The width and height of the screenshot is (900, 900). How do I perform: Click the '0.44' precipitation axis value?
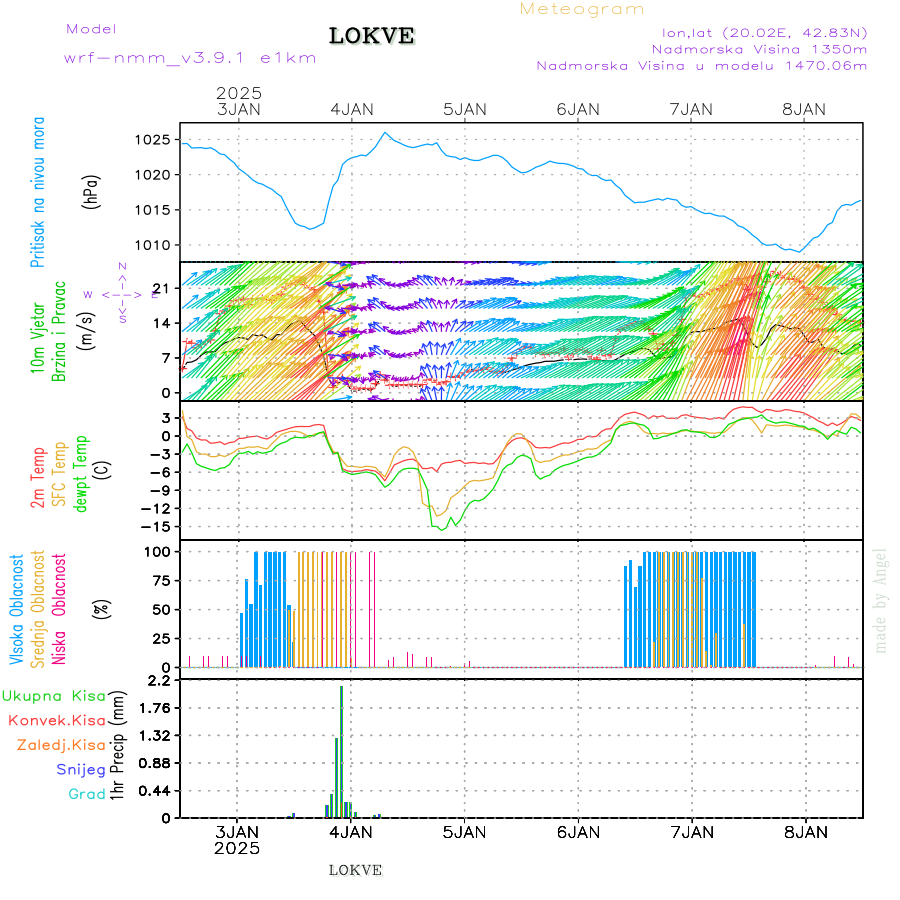click(155, 791)
